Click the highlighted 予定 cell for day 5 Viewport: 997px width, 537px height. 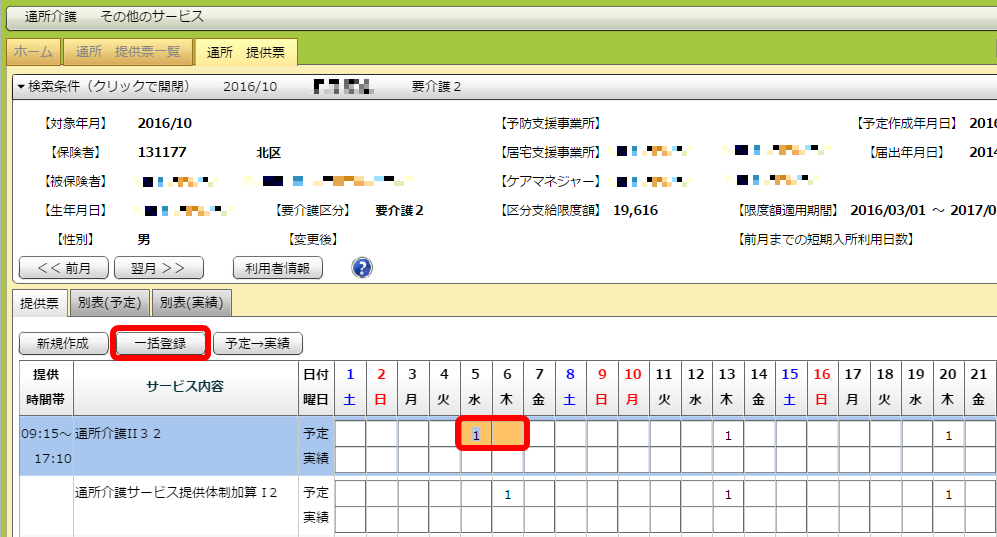tap(476, 435)
